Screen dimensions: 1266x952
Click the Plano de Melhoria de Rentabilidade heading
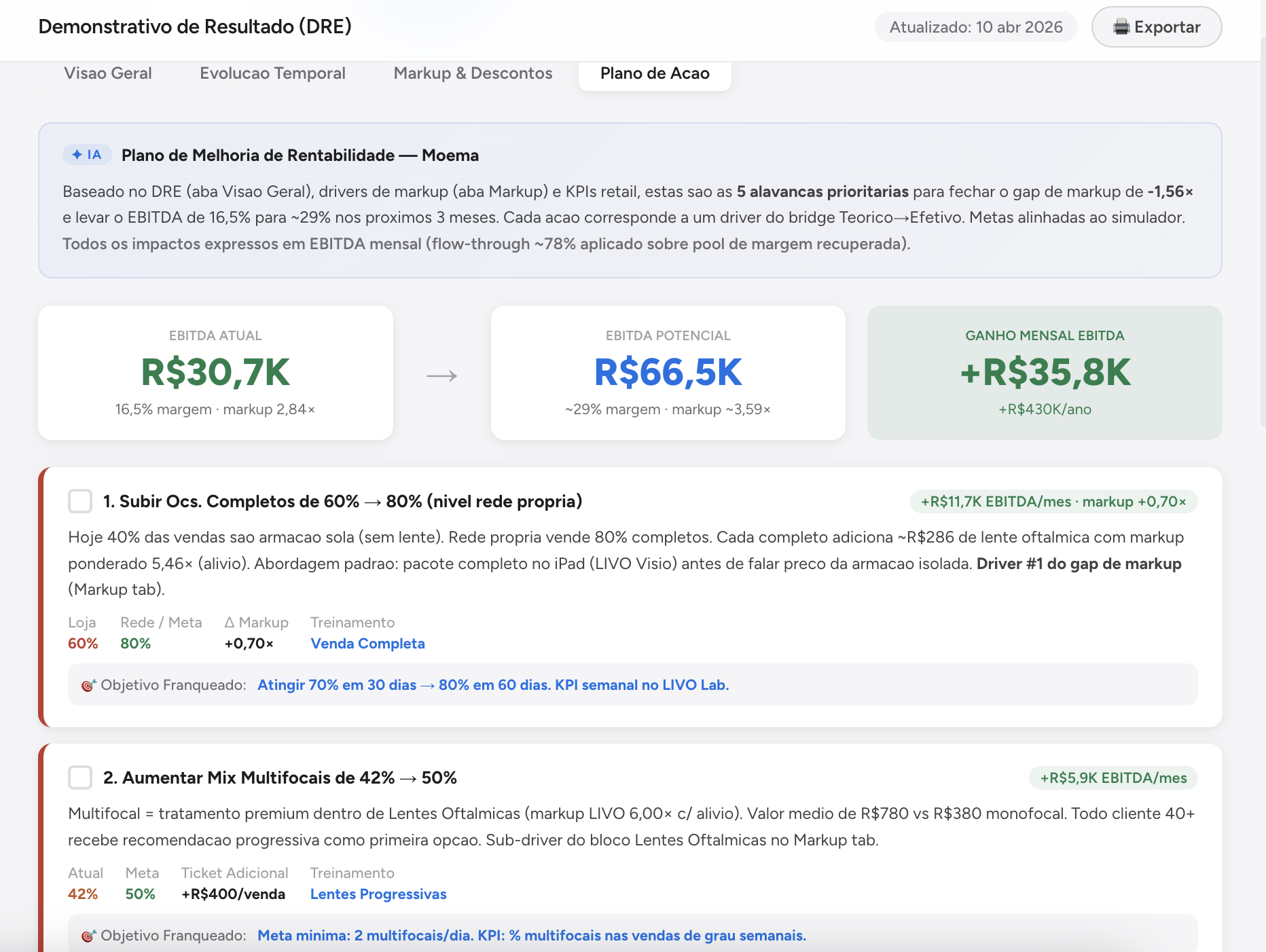[x=300, y=155]
